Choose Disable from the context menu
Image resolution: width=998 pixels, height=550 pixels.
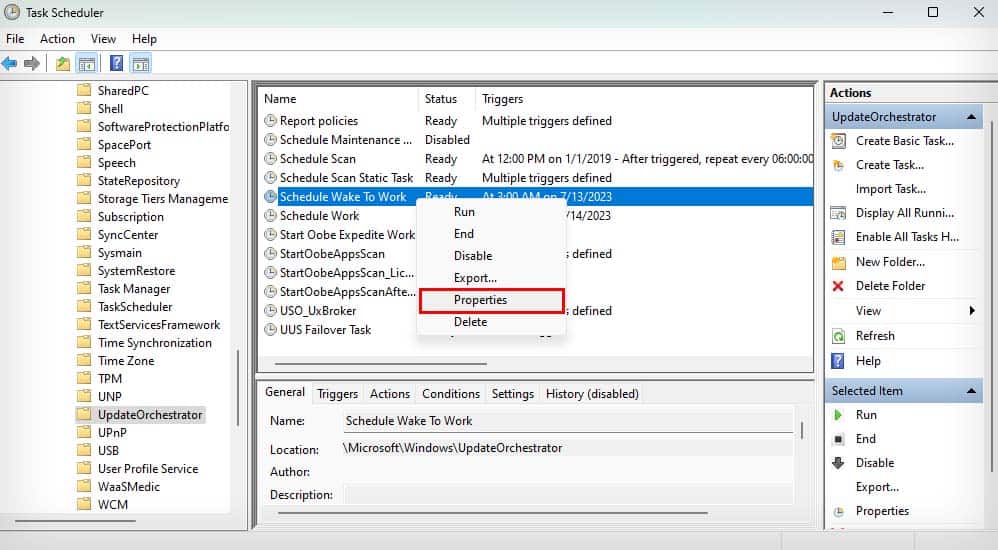pos(491,256)
